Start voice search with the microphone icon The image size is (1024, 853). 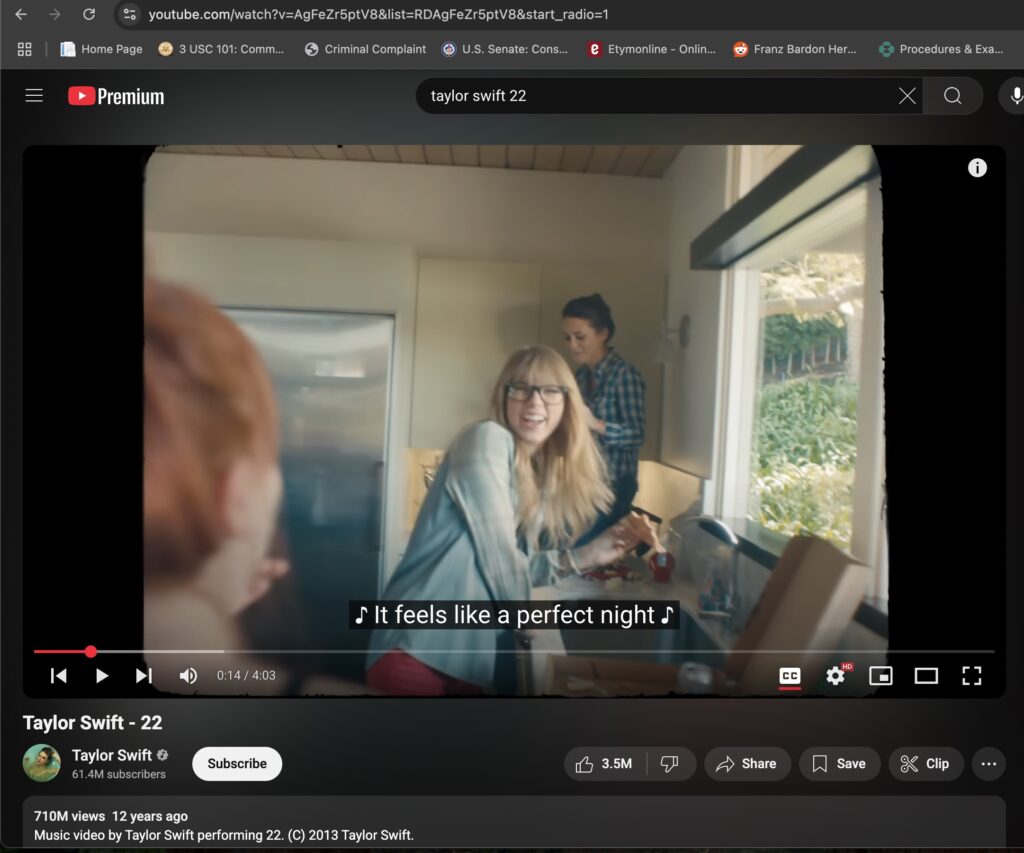pos(1015,96)
